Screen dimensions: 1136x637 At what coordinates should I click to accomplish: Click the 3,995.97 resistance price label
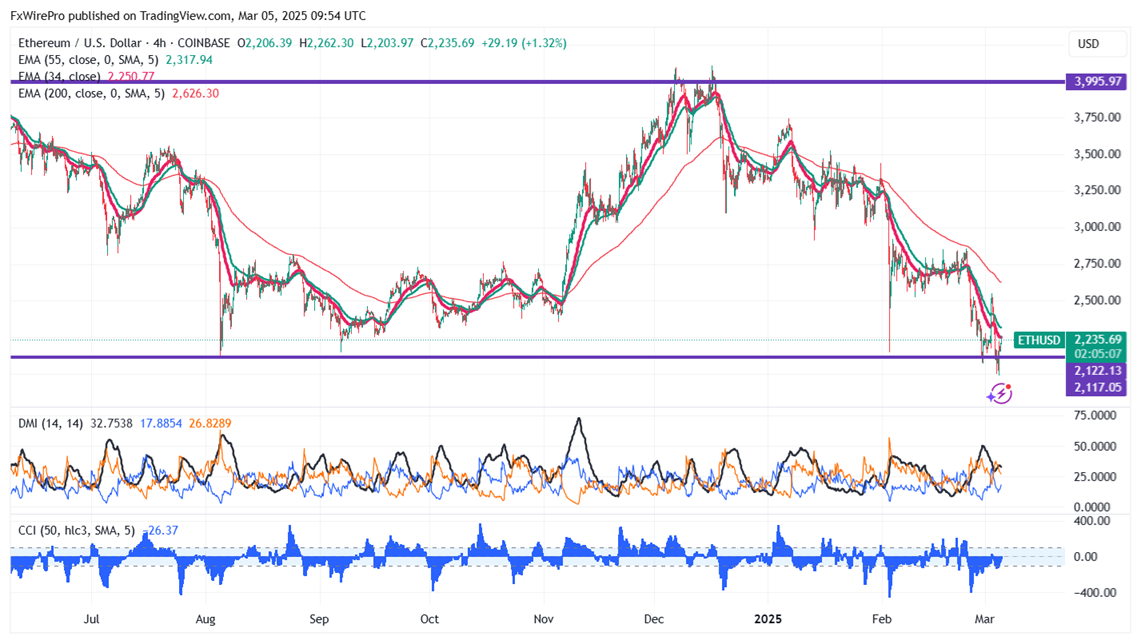[1097, 81]
